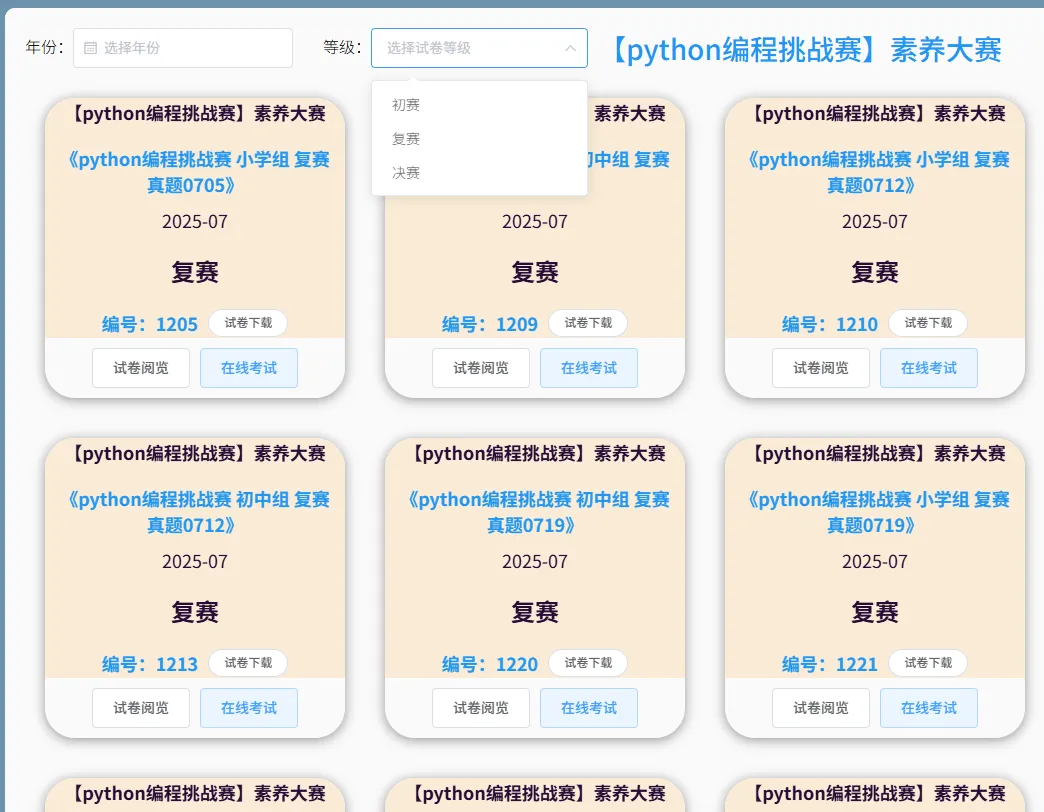Preview paper 1205 with 试卷阅览
Viewport: 1044px width, 812px height.
pyautogui.click(x=140, y=367)
